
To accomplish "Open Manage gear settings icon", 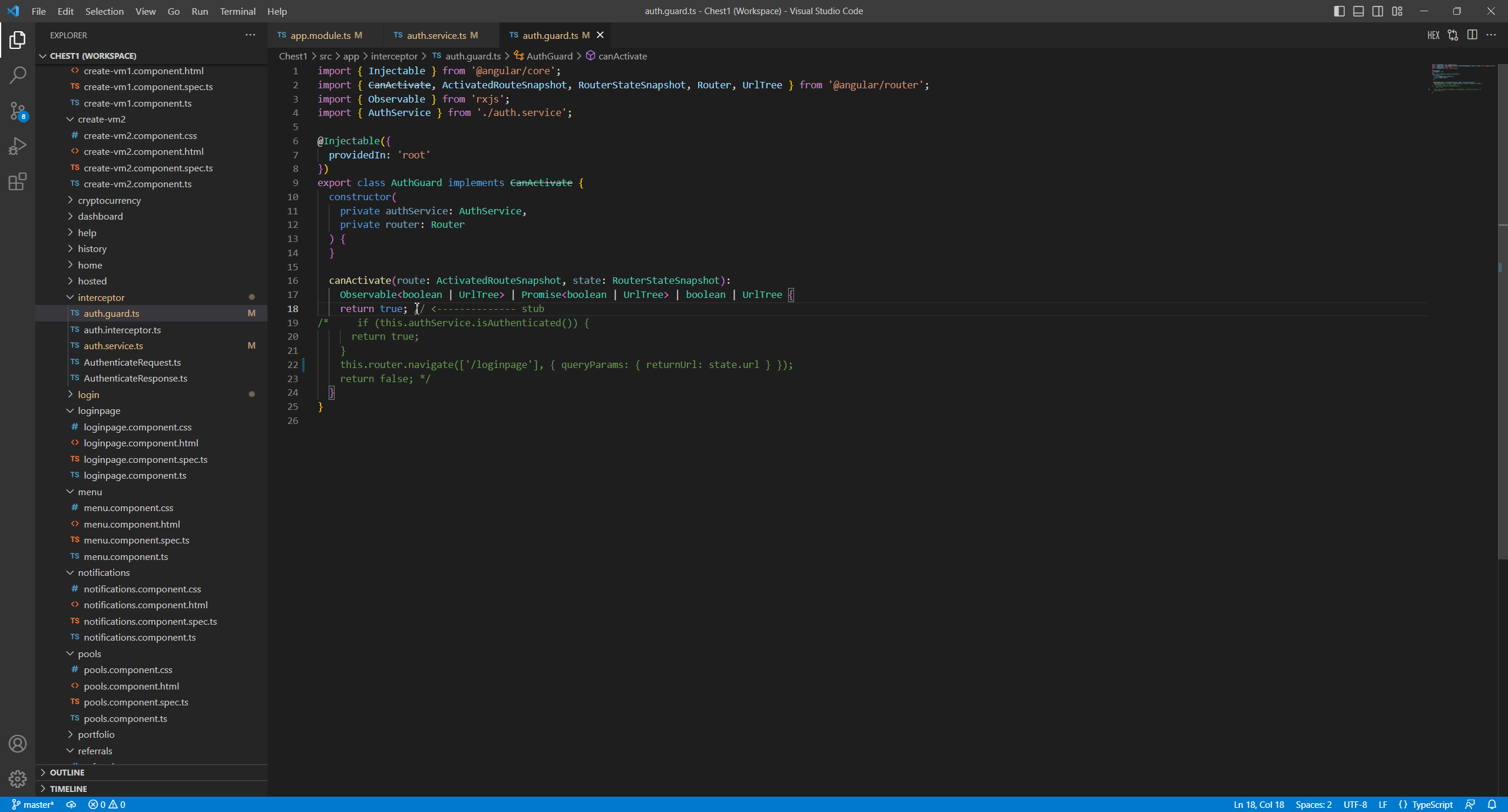I will pos(18,778).
